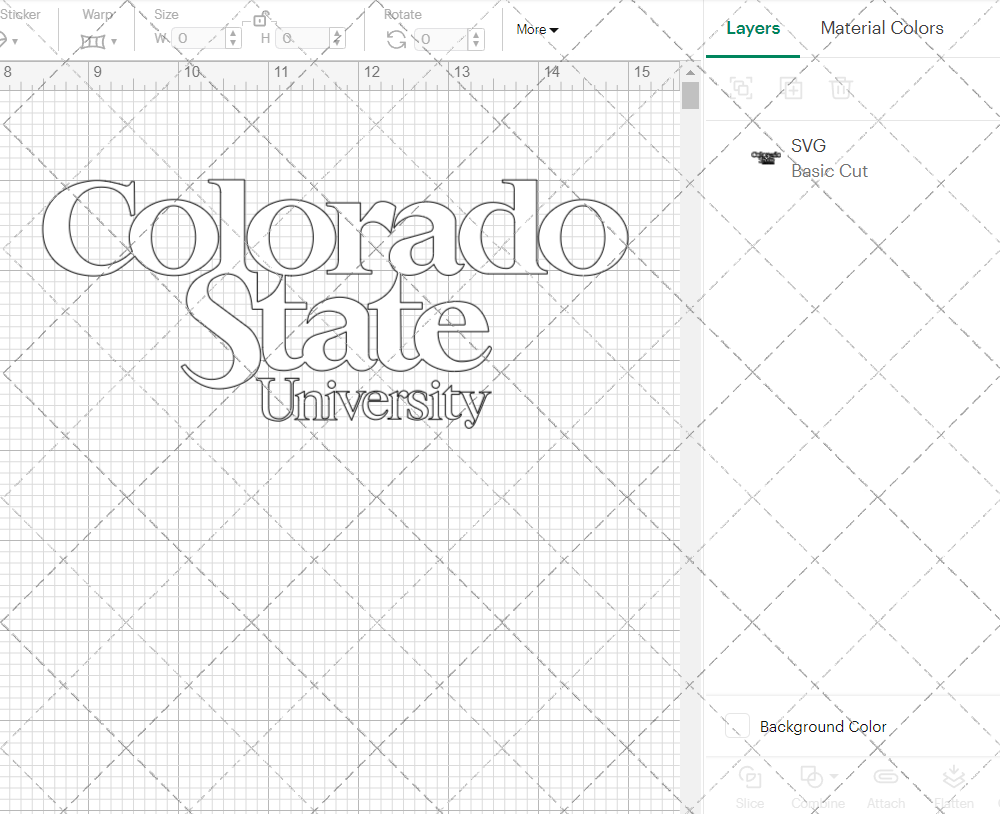Click the canvas scroll up arrow

pos(690,73)
